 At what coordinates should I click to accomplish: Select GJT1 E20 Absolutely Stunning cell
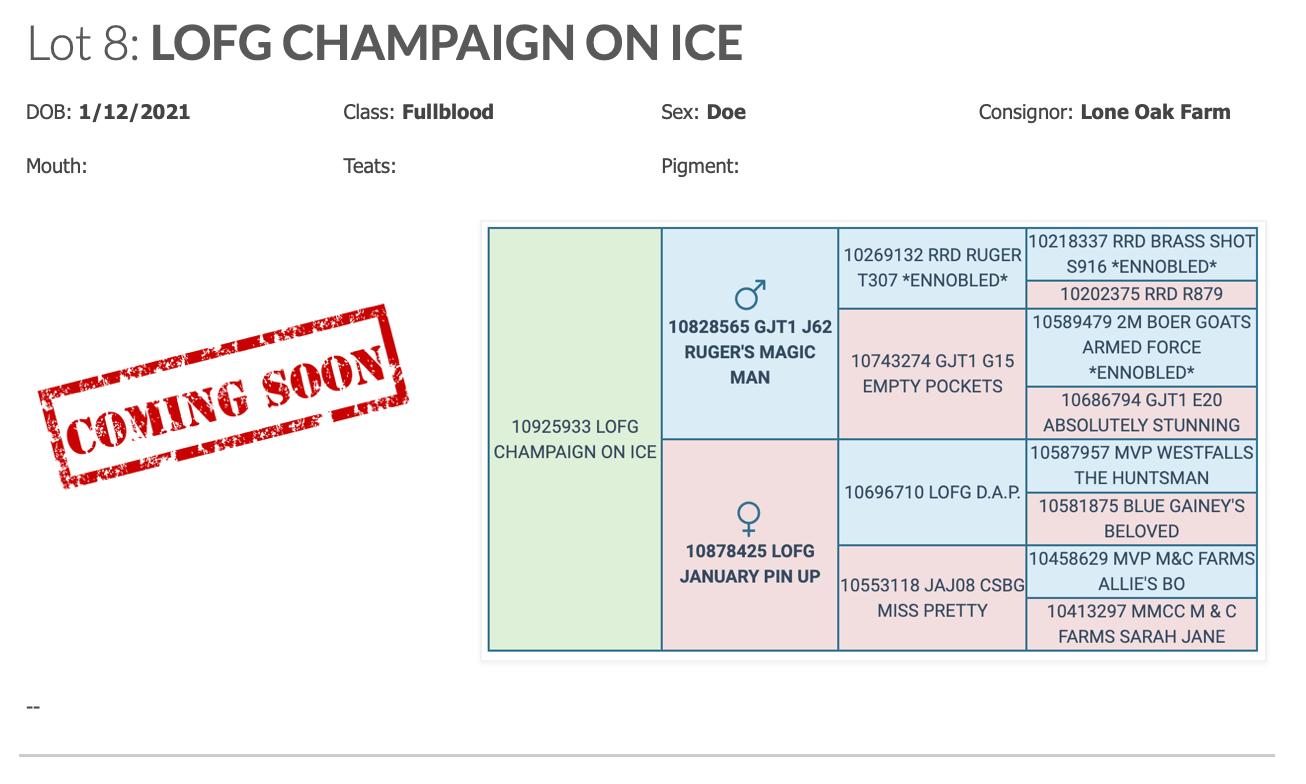click(x=1141, y=412)
